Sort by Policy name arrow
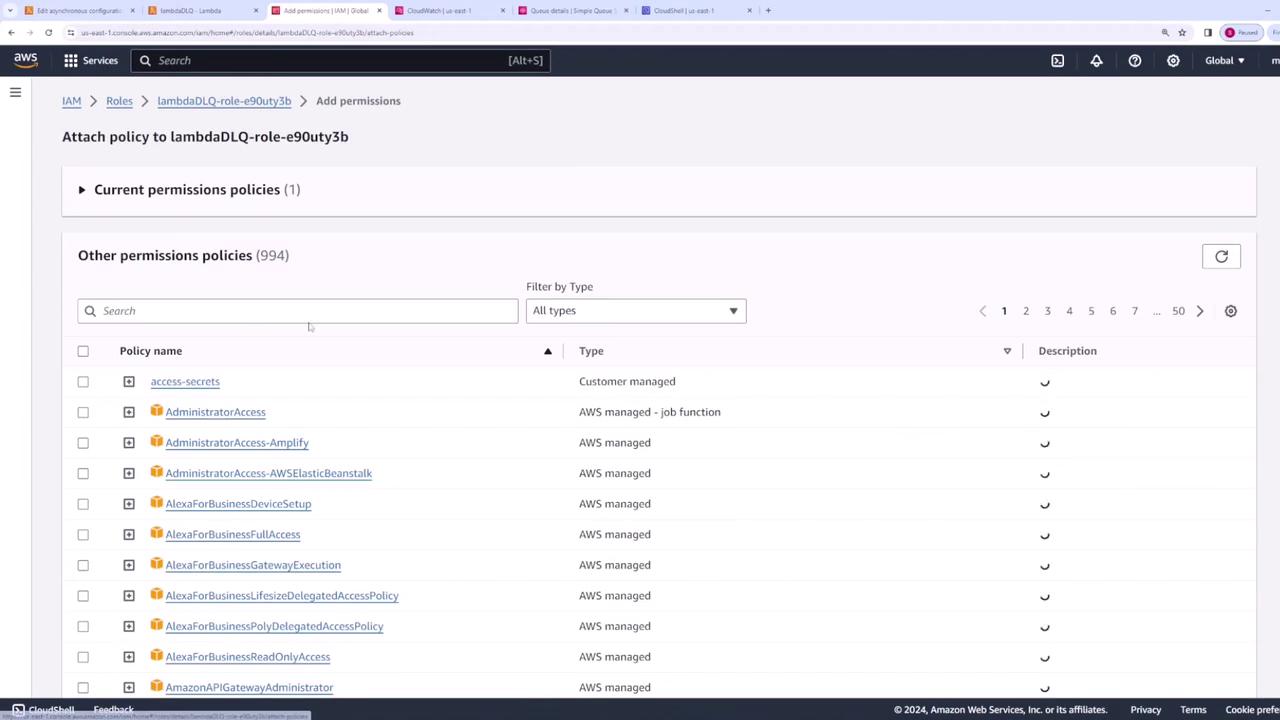The height and width of the screenshot is (720, 1280). click(547, 351)
